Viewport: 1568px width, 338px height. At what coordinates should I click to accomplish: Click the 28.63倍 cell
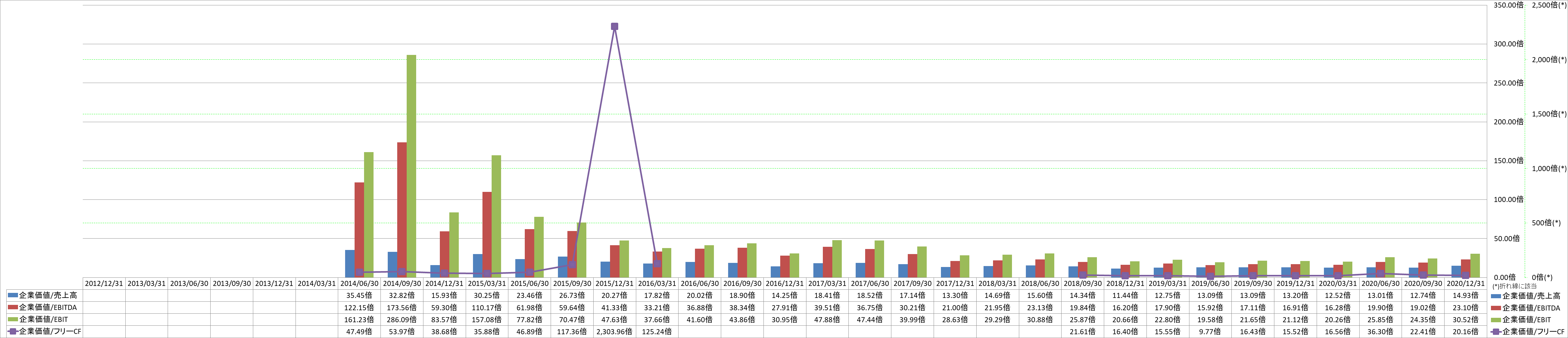pos(955,320)
